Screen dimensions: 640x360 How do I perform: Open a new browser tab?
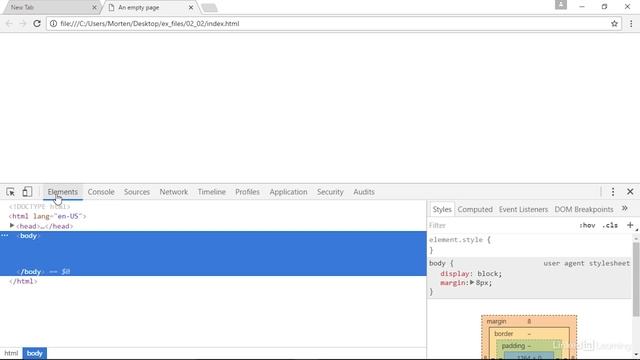pos(209,8)
